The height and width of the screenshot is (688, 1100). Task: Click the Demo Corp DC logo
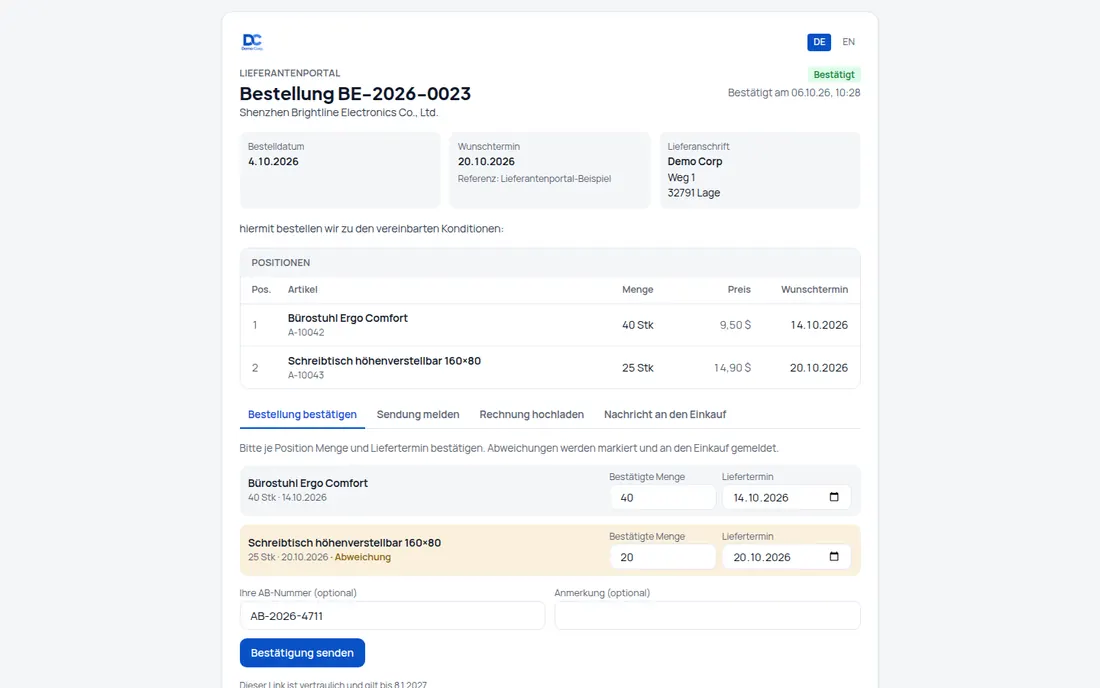pyautogui.click(x=252, y=41)
